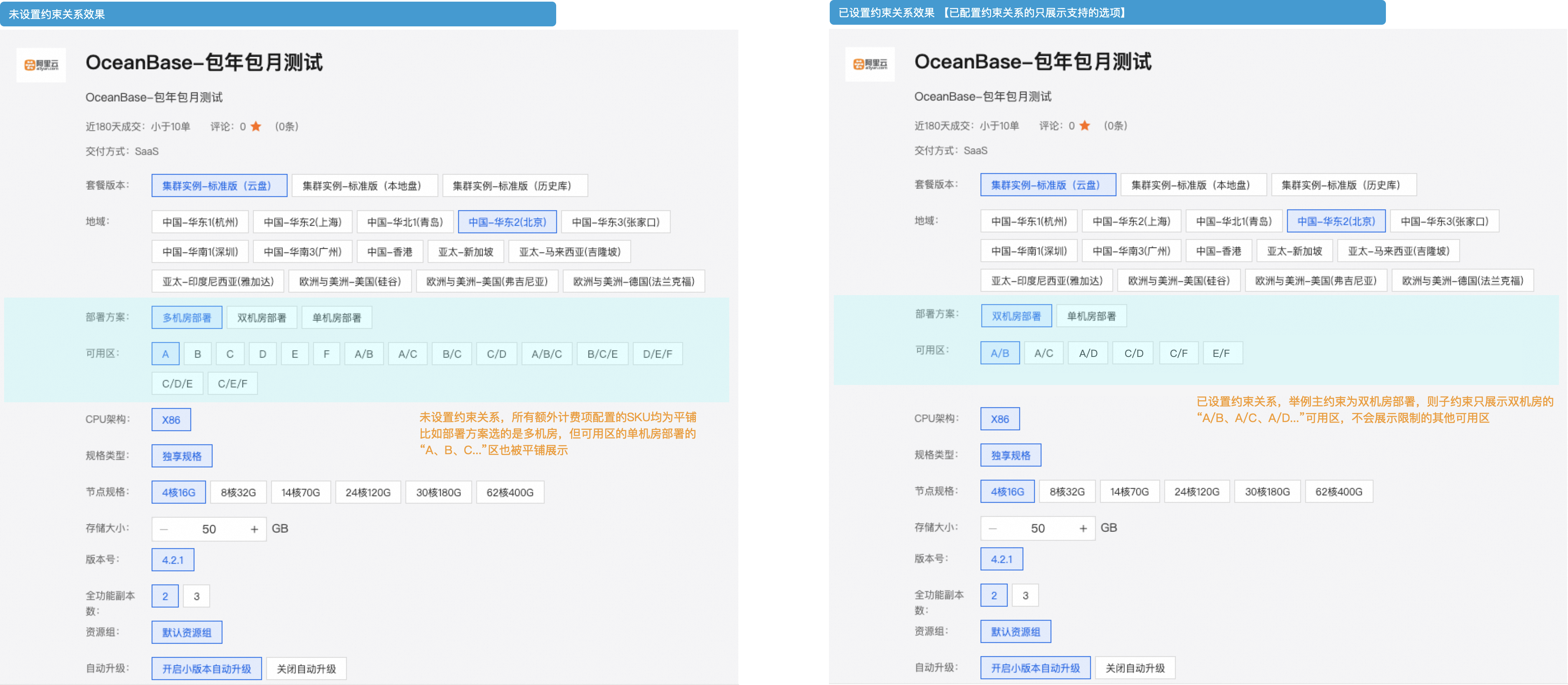1568x685 pixels.
Task: Pick availability zone F in the left panel
Action: [x=326, y=354]
